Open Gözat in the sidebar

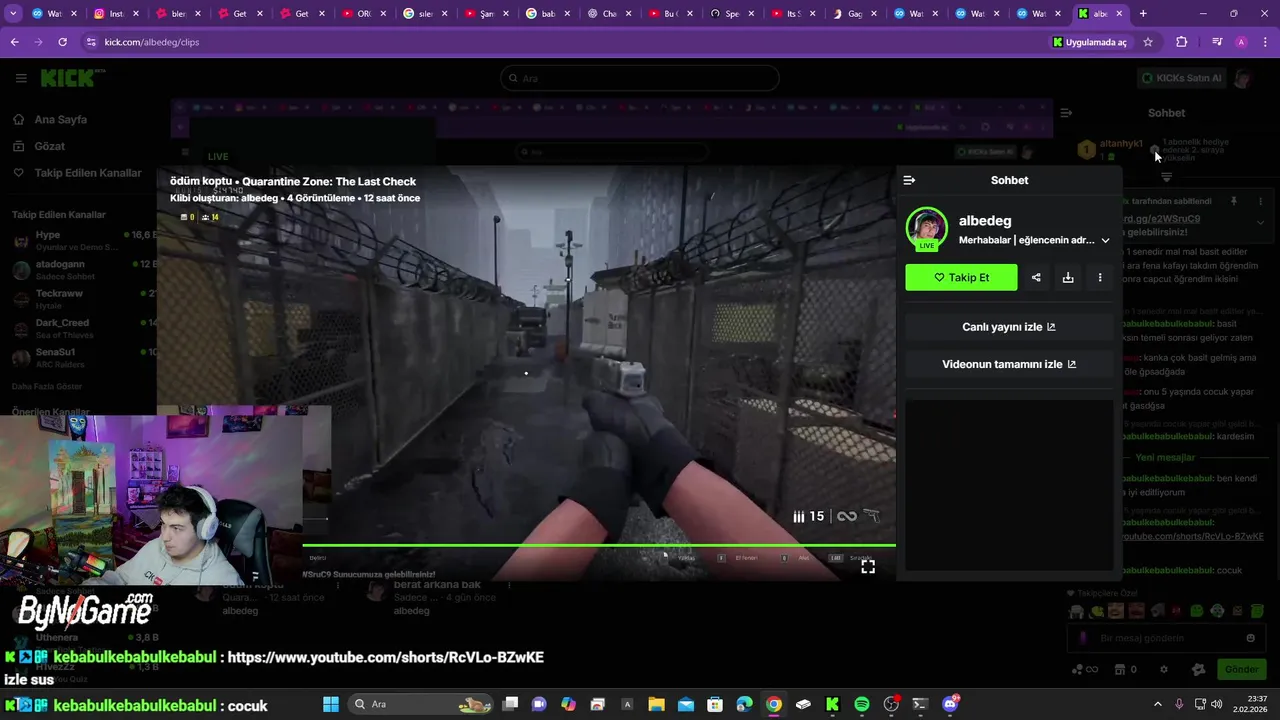[50, 146]
